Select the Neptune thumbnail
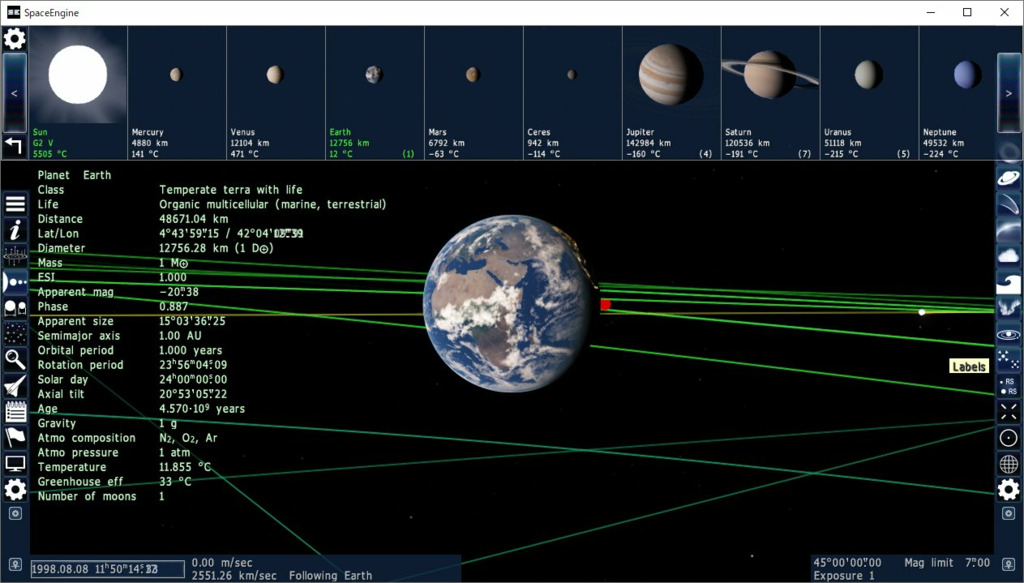 (x=957, y=93)
